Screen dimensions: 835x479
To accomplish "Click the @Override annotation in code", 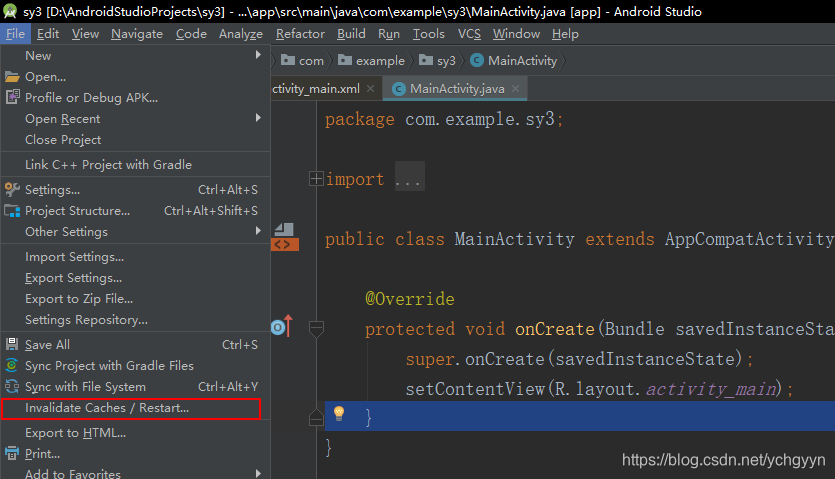I will tap(410, 299).
